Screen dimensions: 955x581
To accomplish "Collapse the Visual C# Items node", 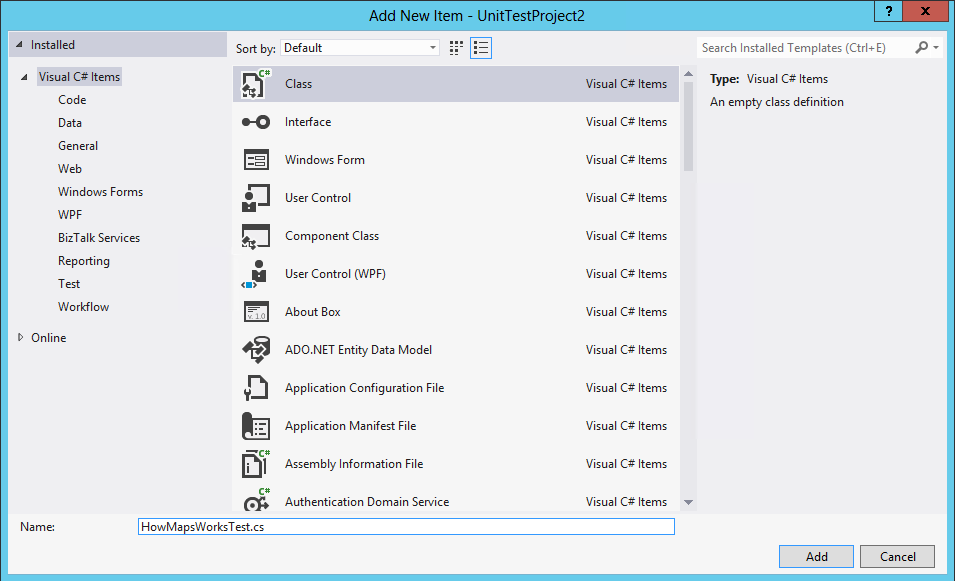I will pyautogui.click(x=24, y=77).
